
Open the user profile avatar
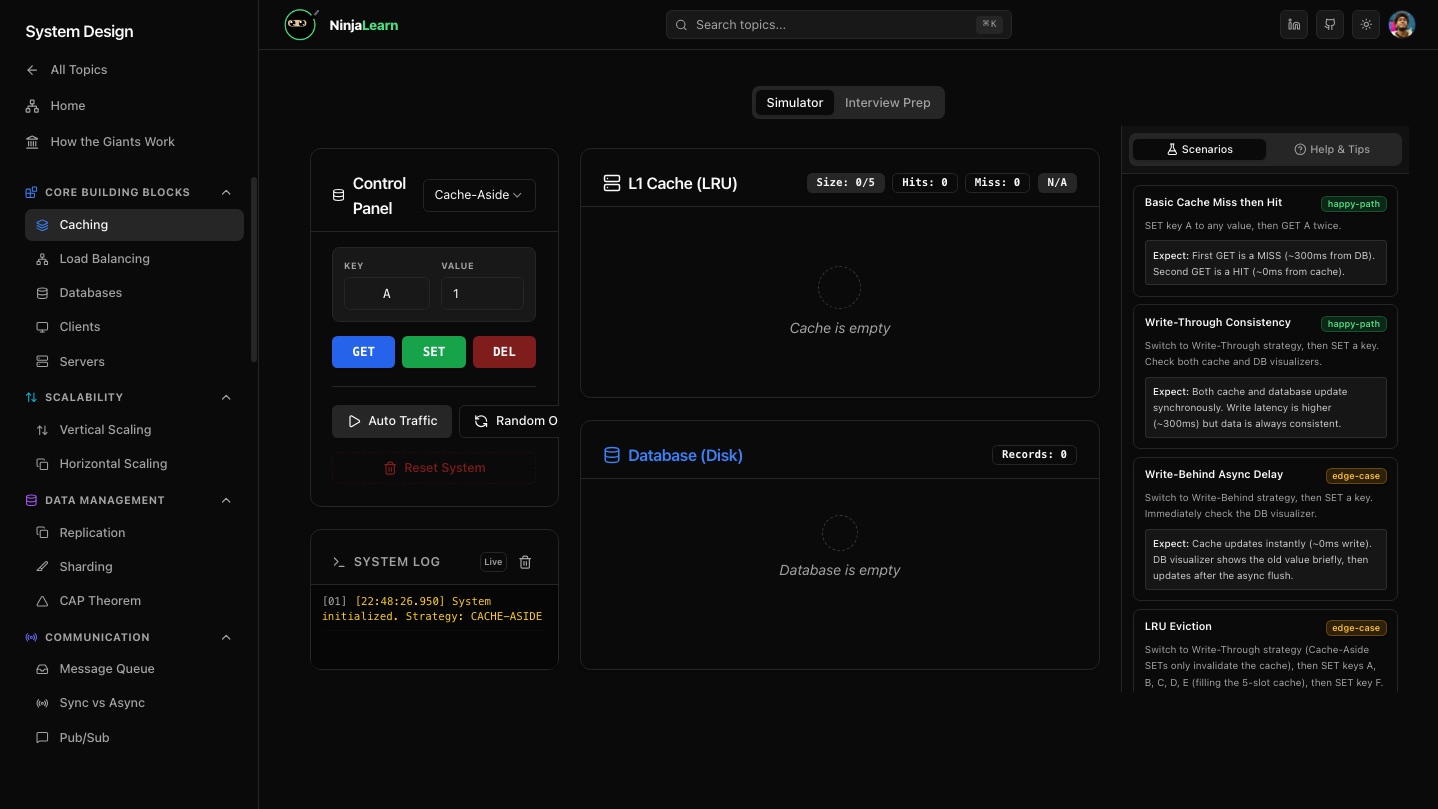pos(1402,25)
